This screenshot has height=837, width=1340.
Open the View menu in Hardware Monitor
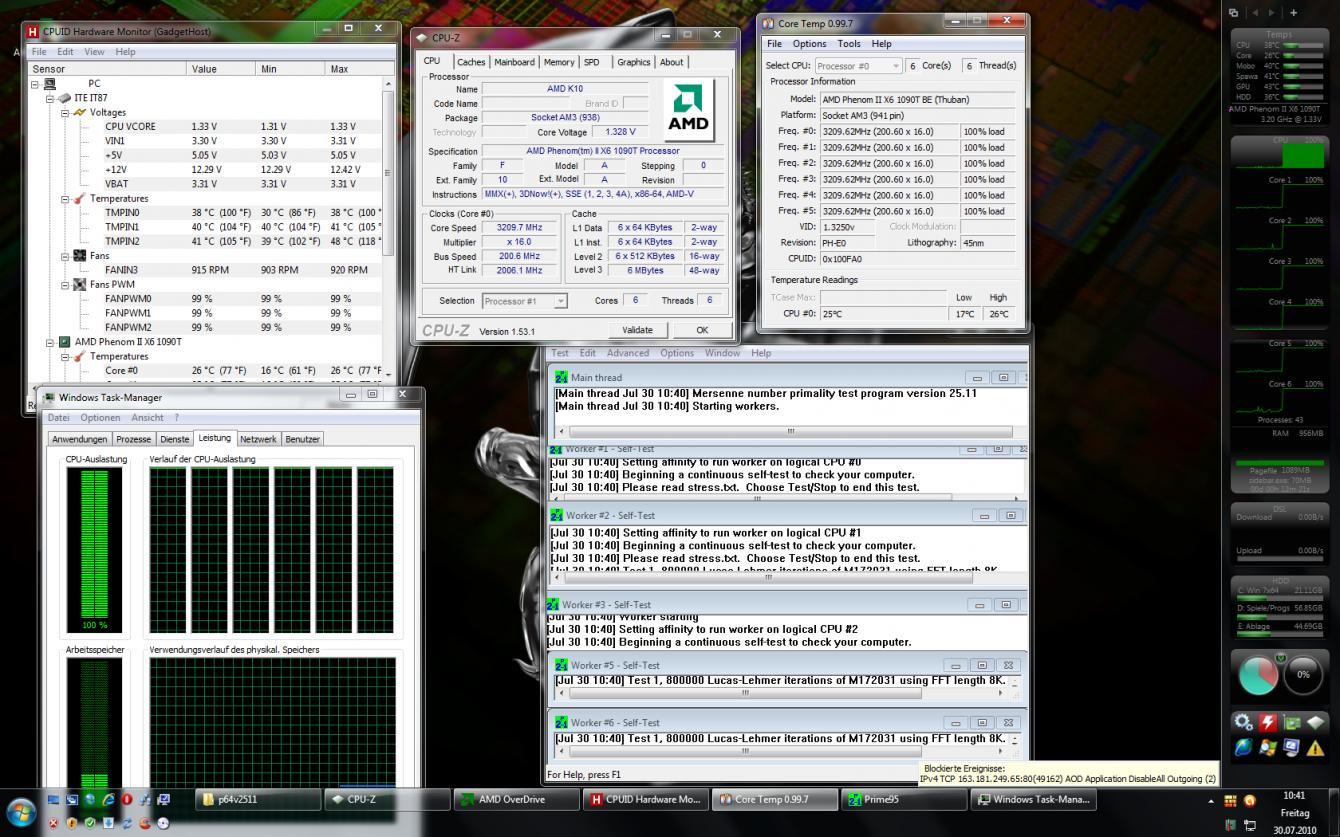click(94, 51)
